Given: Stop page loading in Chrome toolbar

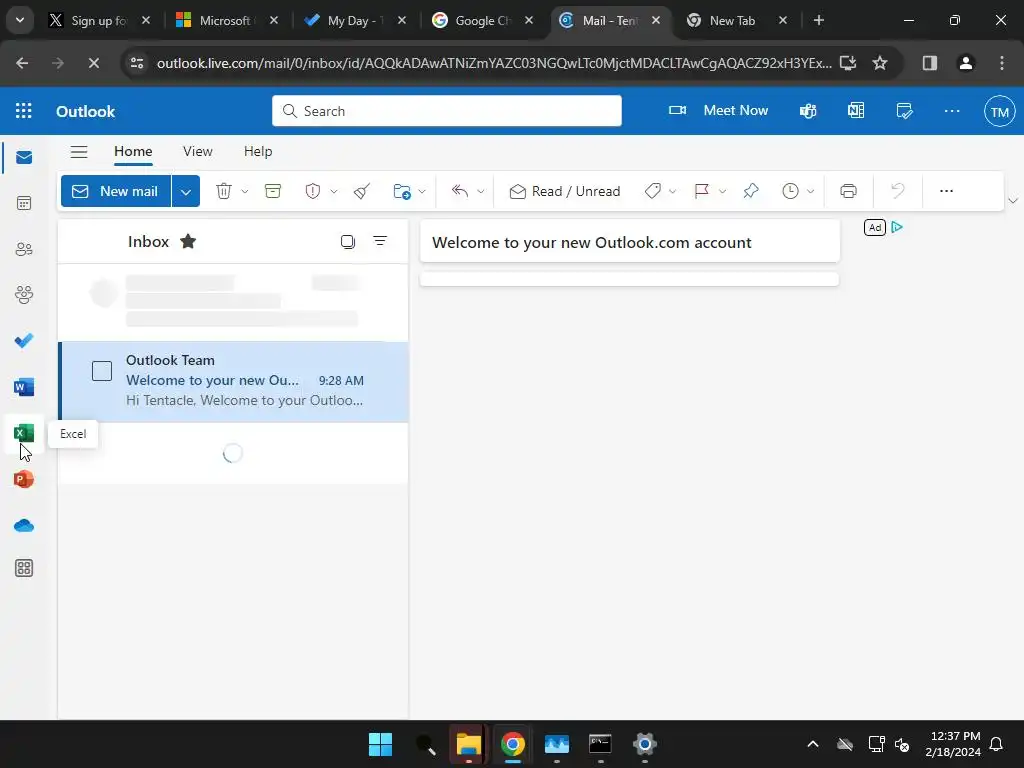Looking at the screenshot, I should point(93,63).
